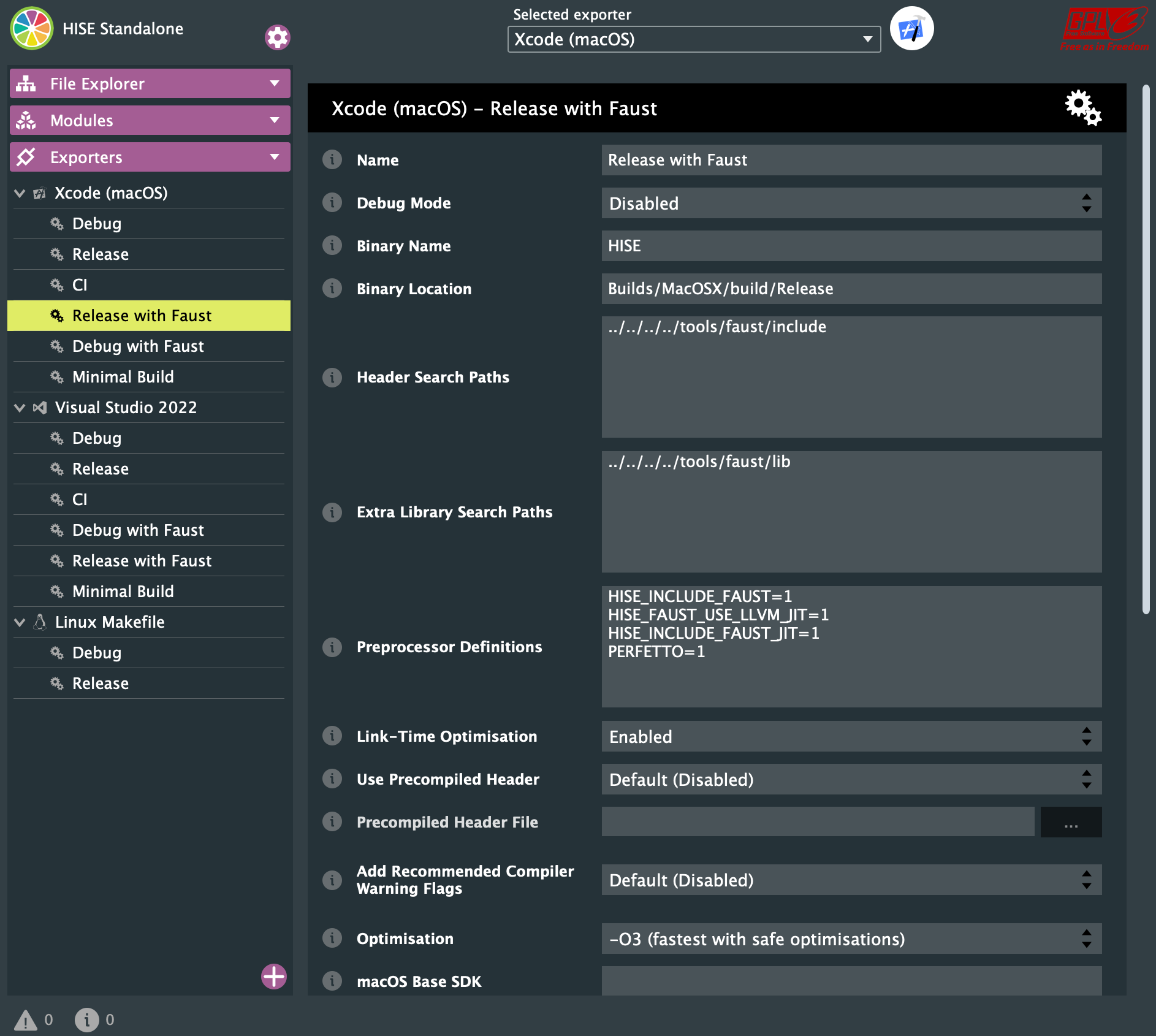Show info for Binary Name

point(332,246)
